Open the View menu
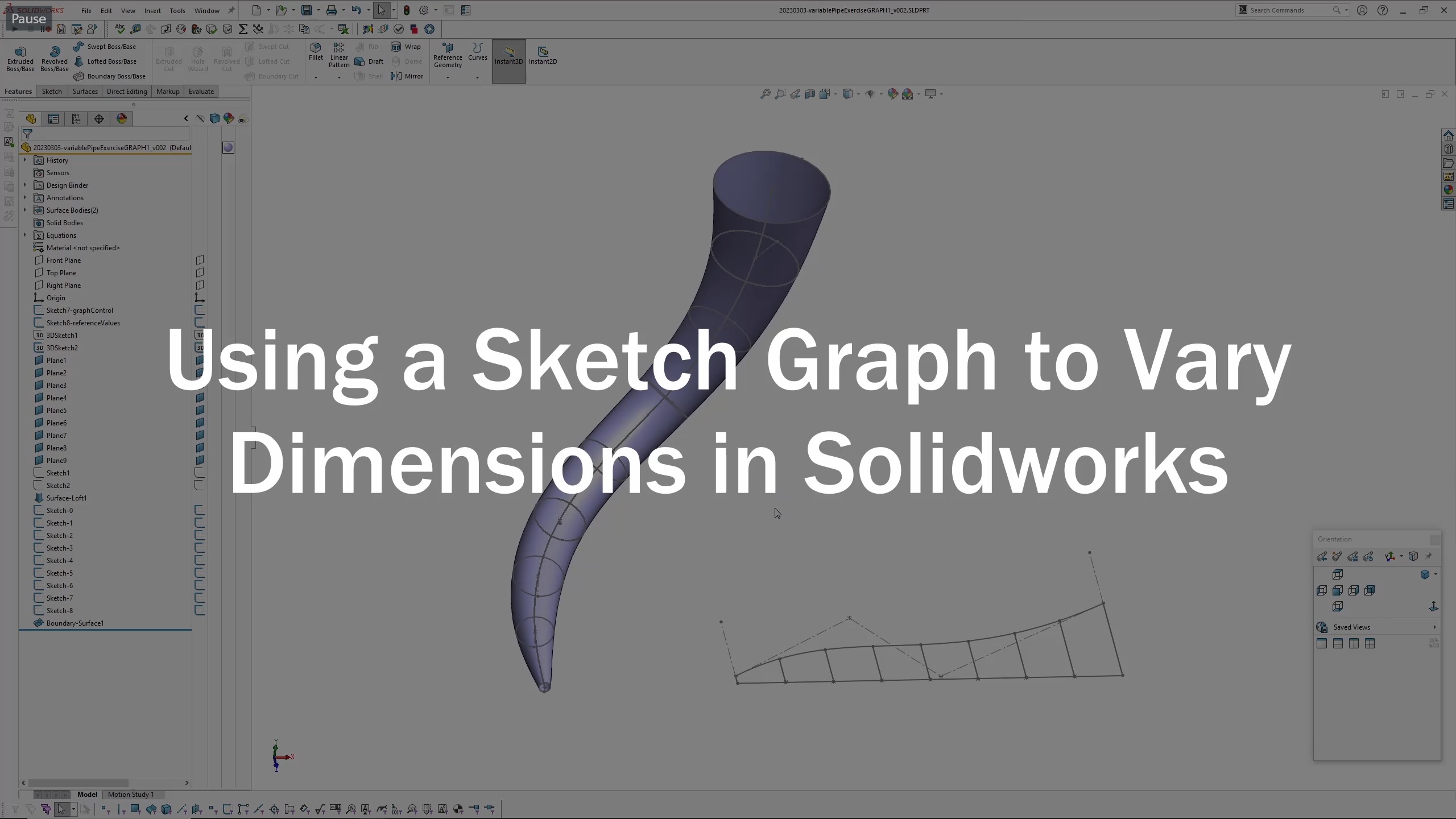The height and width of the screenshot is (819, 1456). click(x=127, y=10)
